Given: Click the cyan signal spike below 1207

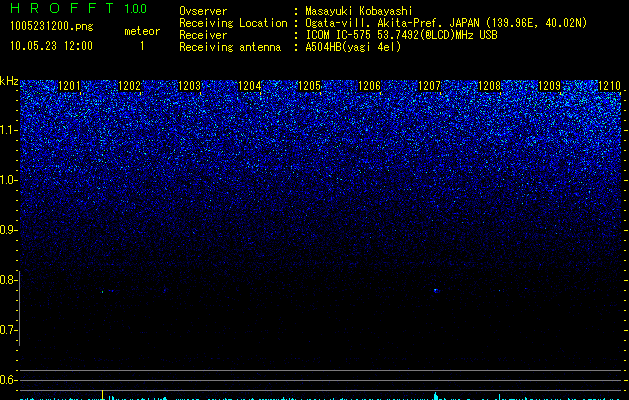Looking at the screenshot, I should [x=436, y=396].
